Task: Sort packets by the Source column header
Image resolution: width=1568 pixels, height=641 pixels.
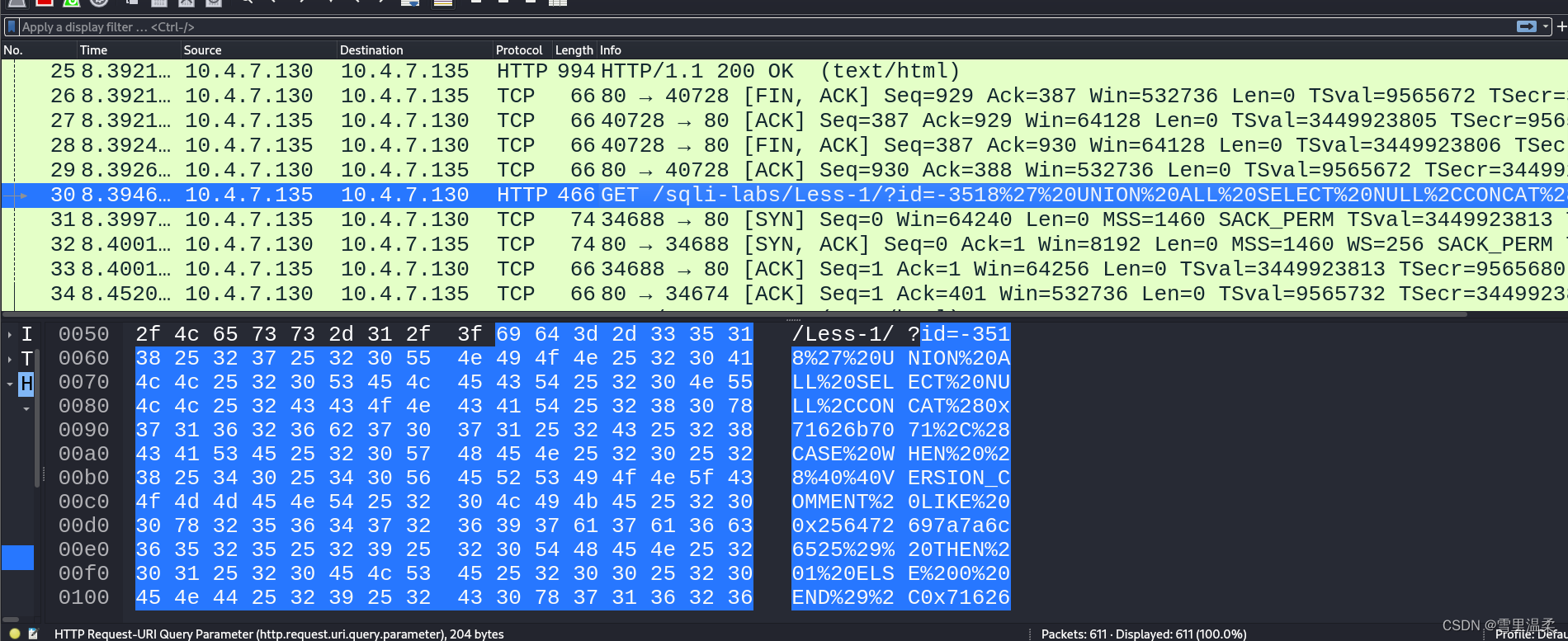Action: [x=258, y=50]
